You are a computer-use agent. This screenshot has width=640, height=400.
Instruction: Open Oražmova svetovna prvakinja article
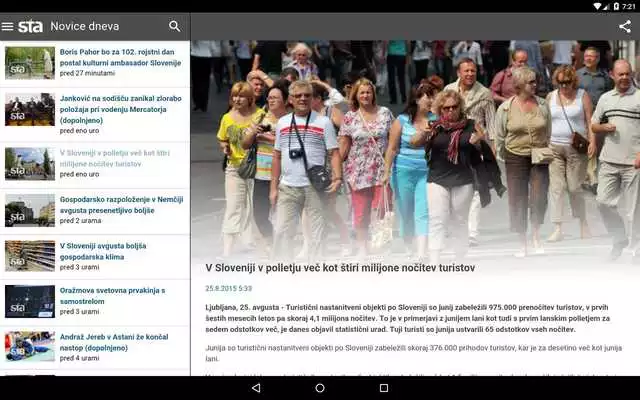coord(95,302)
